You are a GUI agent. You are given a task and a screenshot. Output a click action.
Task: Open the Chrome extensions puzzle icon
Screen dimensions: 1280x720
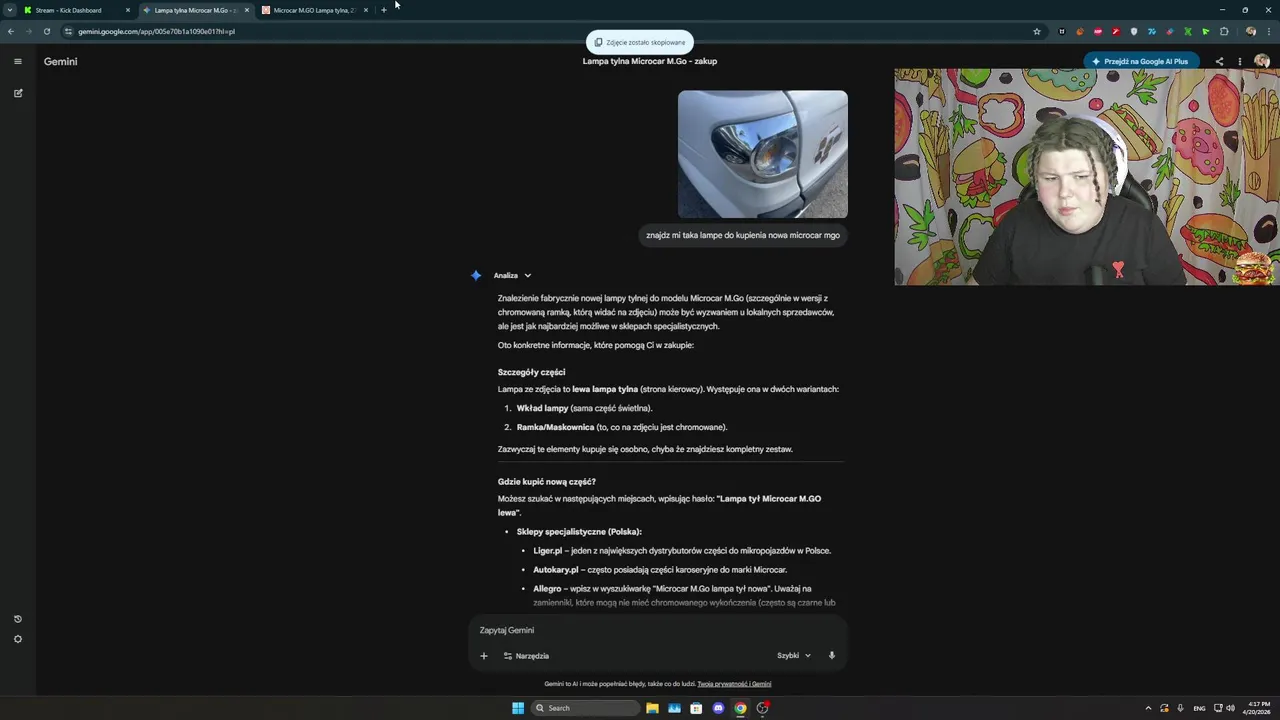pos(1224,31)
